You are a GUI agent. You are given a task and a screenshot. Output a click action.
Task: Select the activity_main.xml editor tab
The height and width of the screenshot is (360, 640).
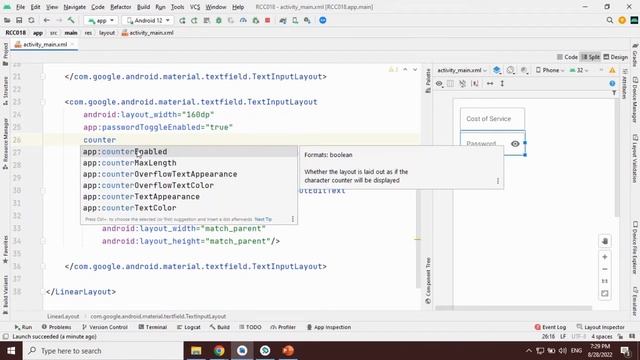pyautogui.click(x=45, y=45)
